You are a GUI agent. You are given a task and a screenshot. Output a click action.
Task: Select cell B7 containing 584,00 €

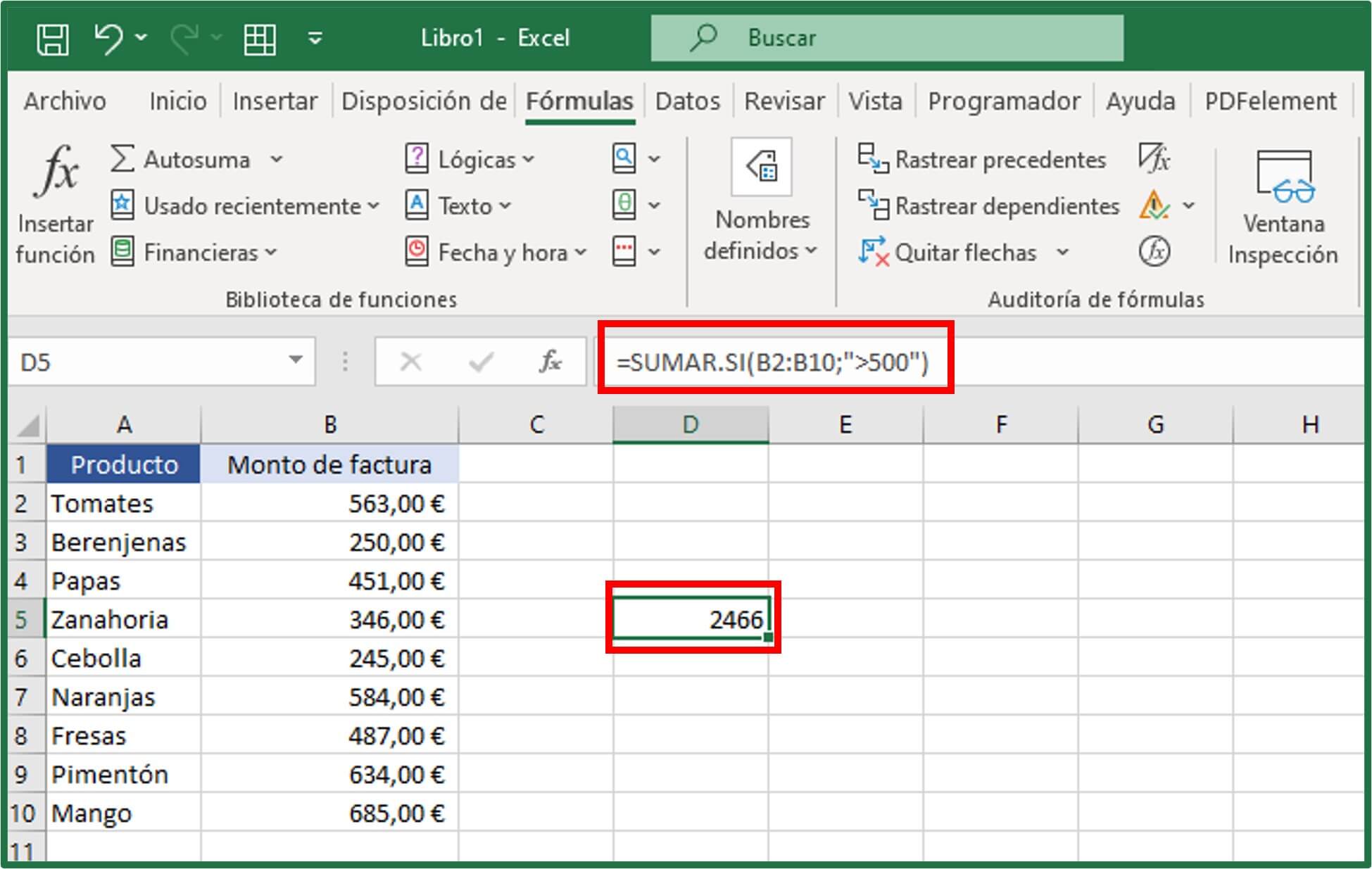coord(329,697)
